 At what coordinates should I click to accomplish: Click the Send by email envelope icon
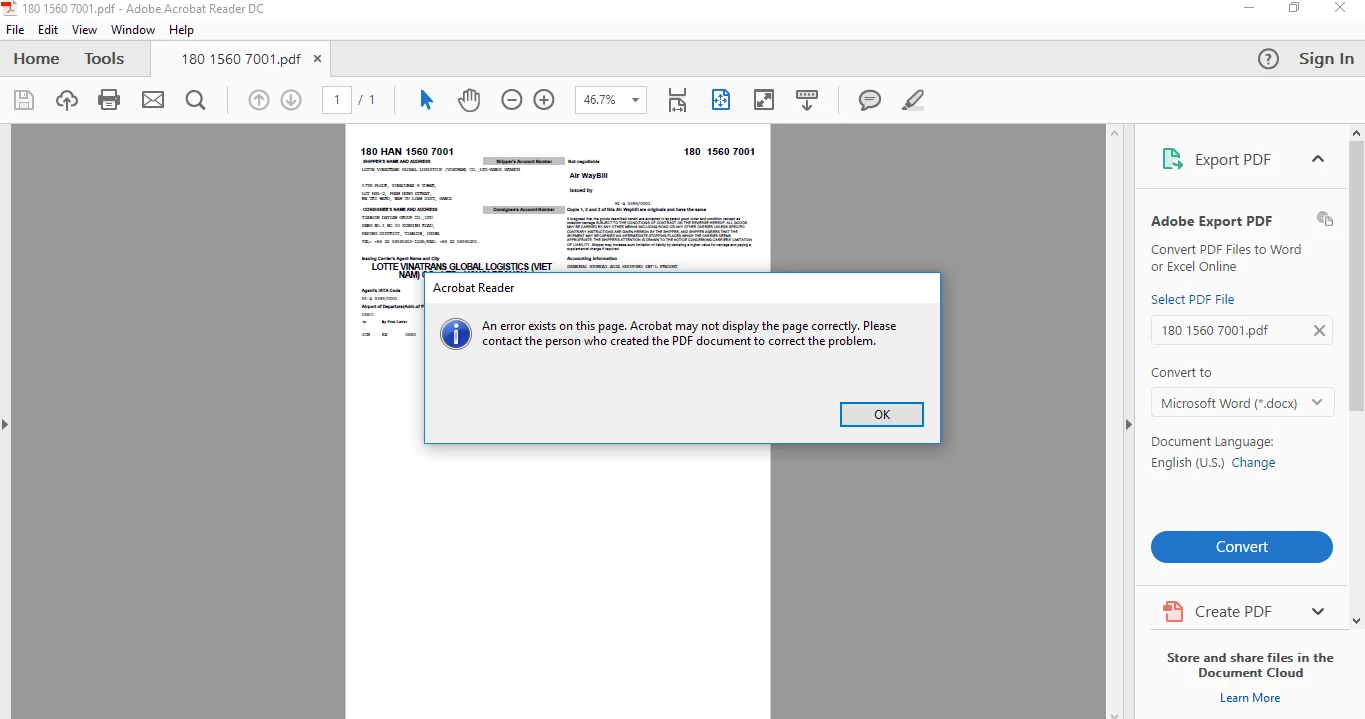[153, 100]
